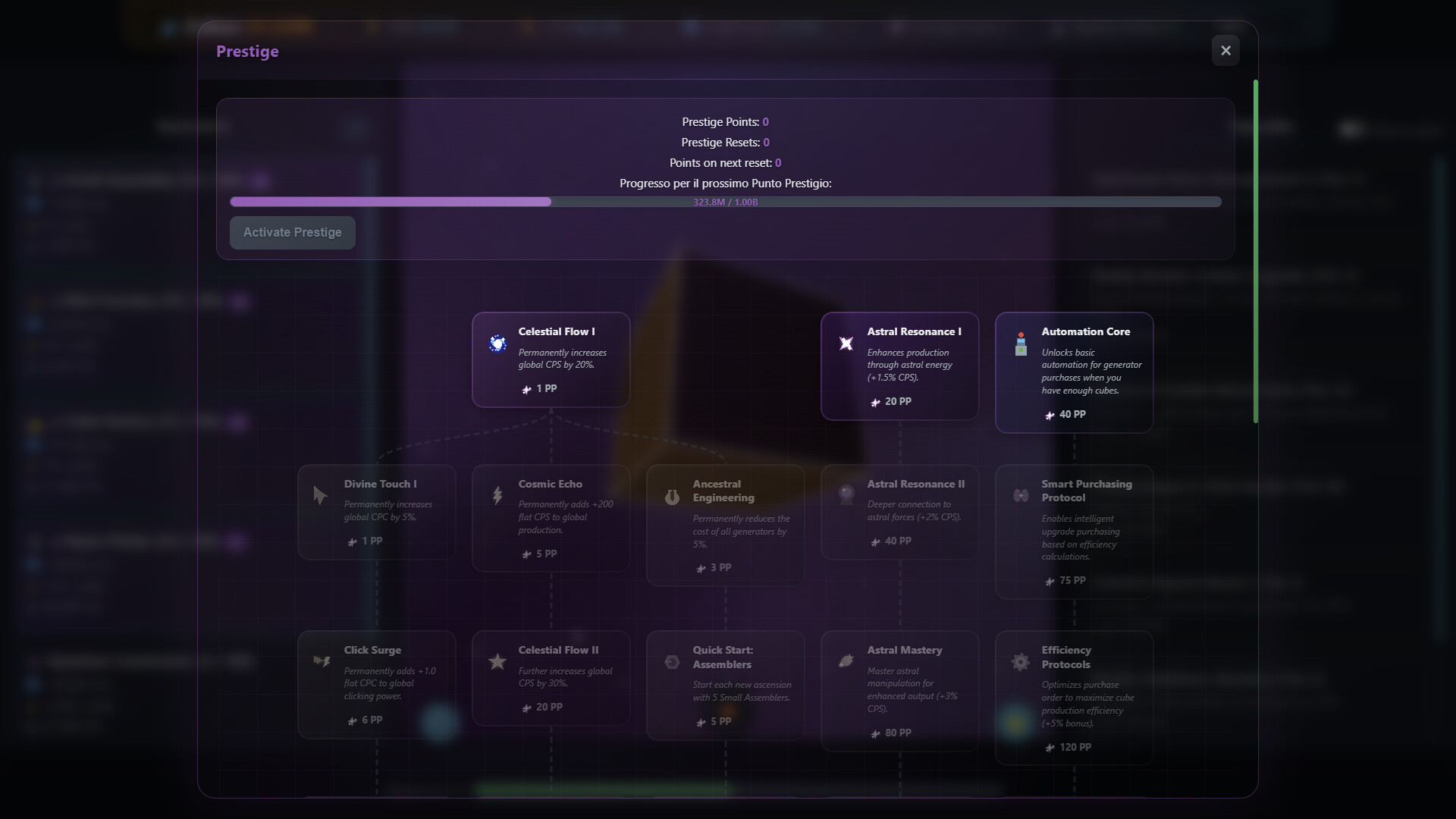1456x819 pixels.
Task: Click the Automation Core rocket icon
Action: point(1020,345)
